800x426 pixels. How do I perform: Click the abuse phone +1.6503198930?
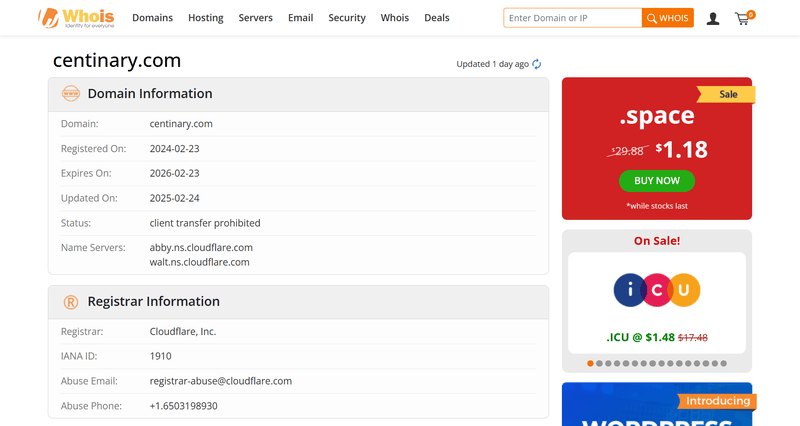[x=184, y=406]
